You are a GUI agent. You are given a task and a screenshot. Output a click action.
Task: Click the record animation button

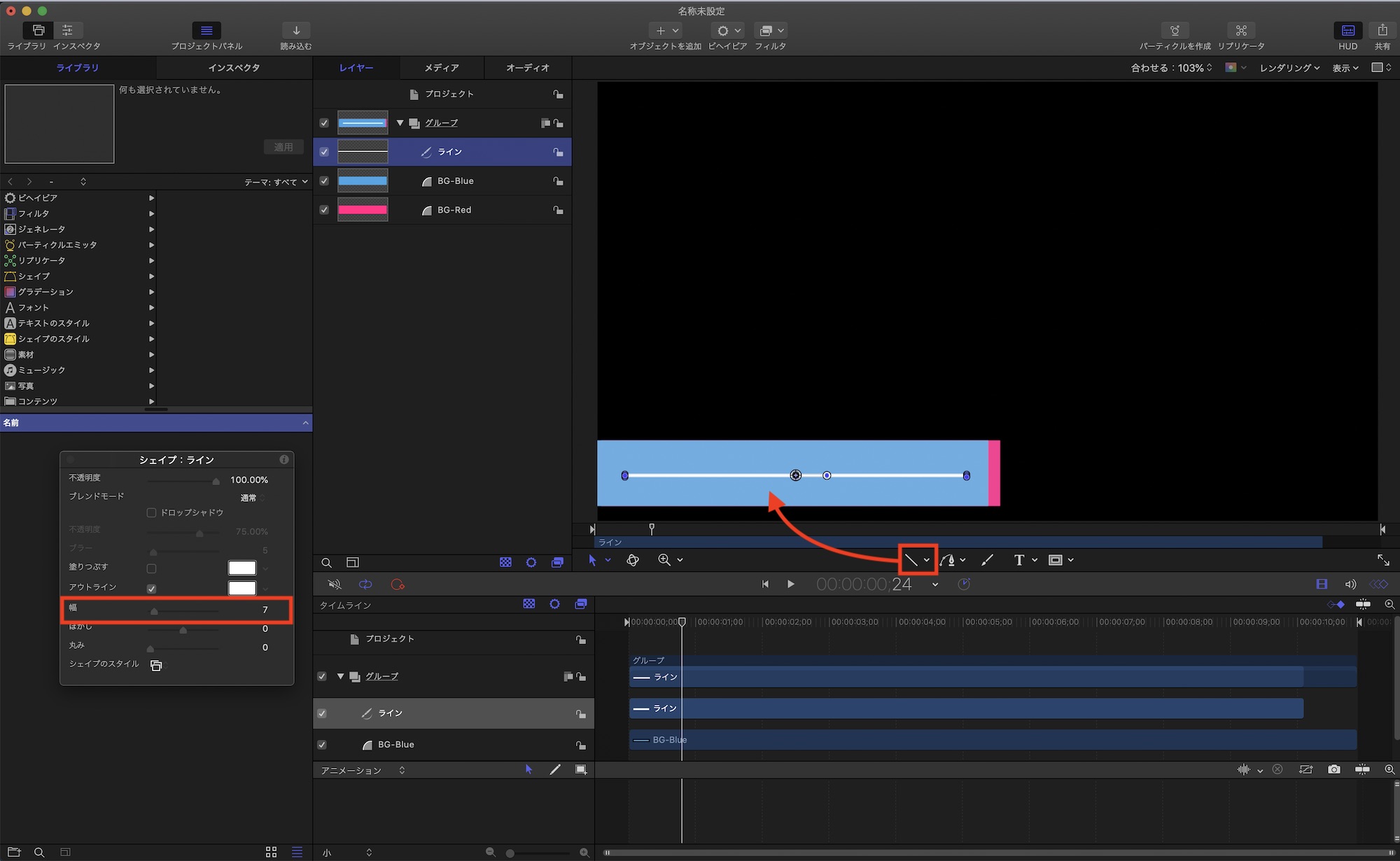coord(398,584)
